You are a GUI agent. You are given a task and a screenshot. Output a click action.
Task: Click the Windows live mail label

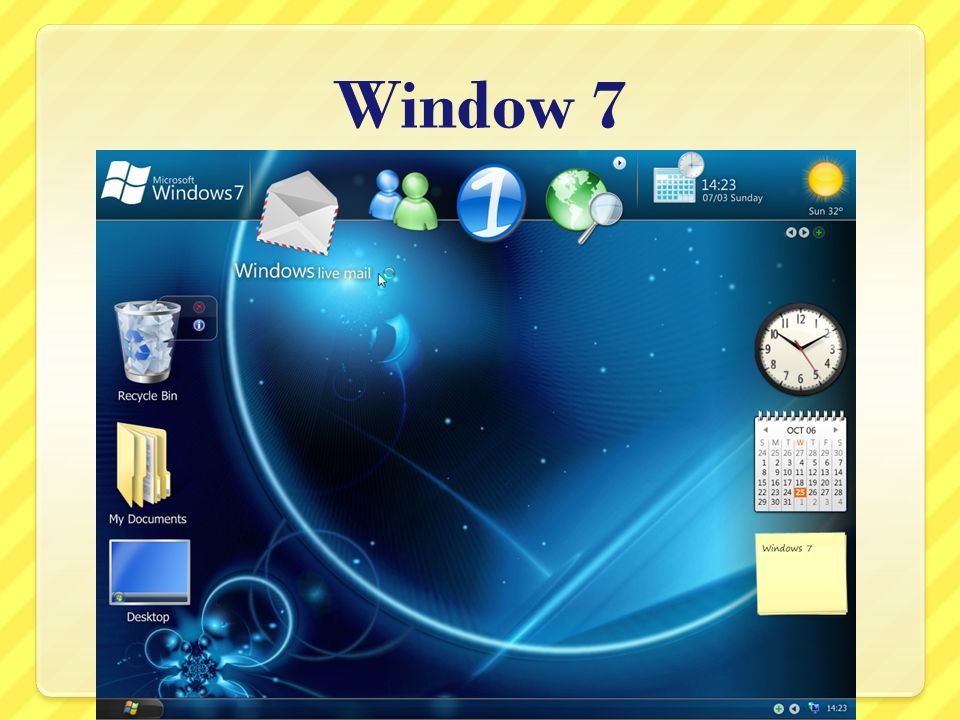[303, 271]
